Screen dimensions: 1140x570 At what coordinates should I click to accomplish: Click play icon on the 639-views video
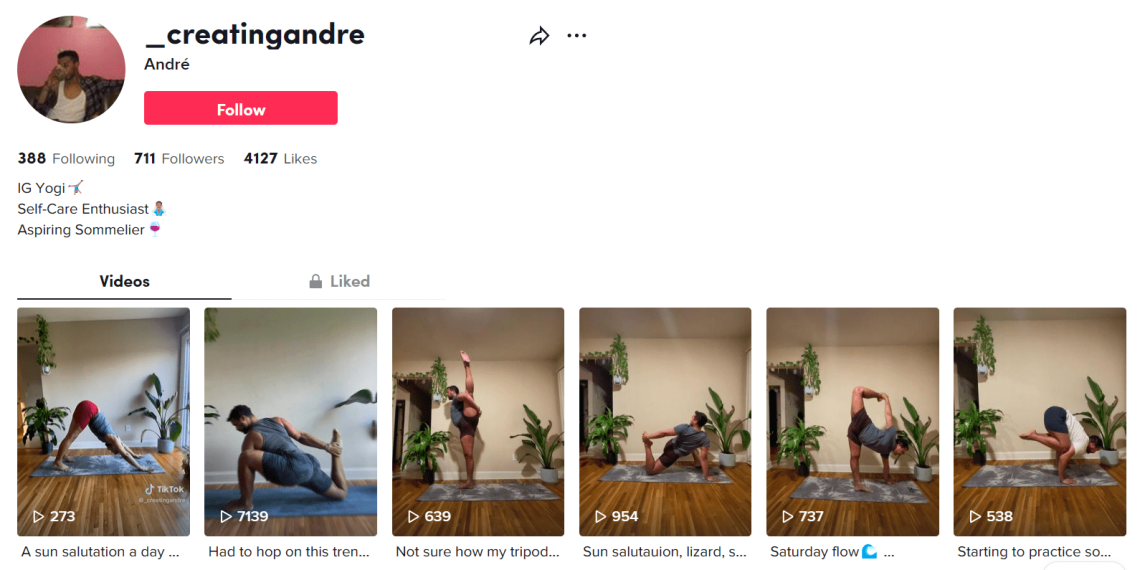(413, 516)
